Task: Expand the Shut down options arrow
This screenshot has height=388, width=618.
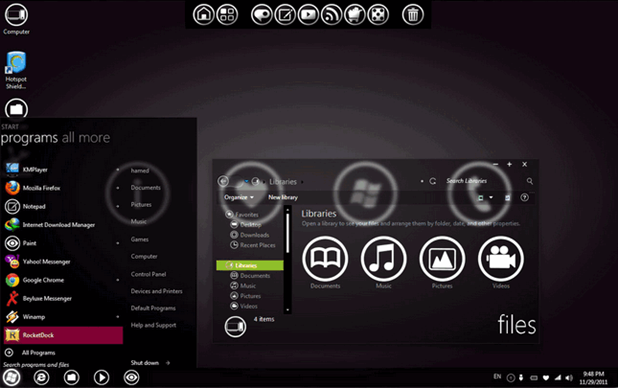Action: point(168,363)
